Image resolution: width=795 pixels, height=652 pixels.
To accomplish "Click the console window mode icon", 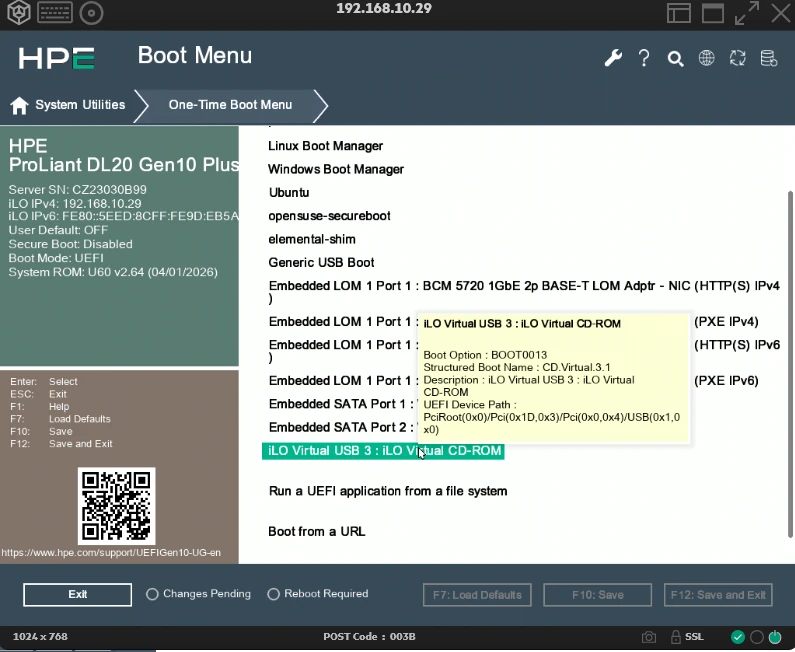I will point(713,13).
